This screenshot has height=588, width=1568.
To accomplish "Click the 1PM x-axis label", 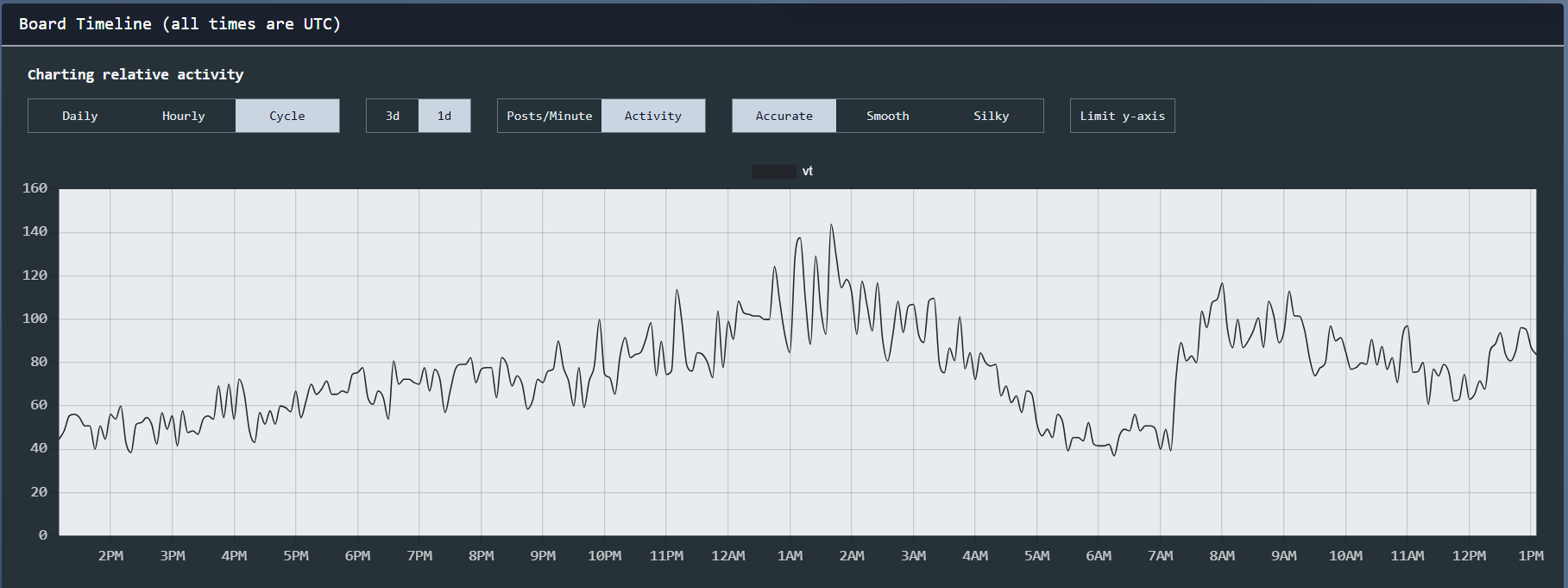I will 1531,556.
